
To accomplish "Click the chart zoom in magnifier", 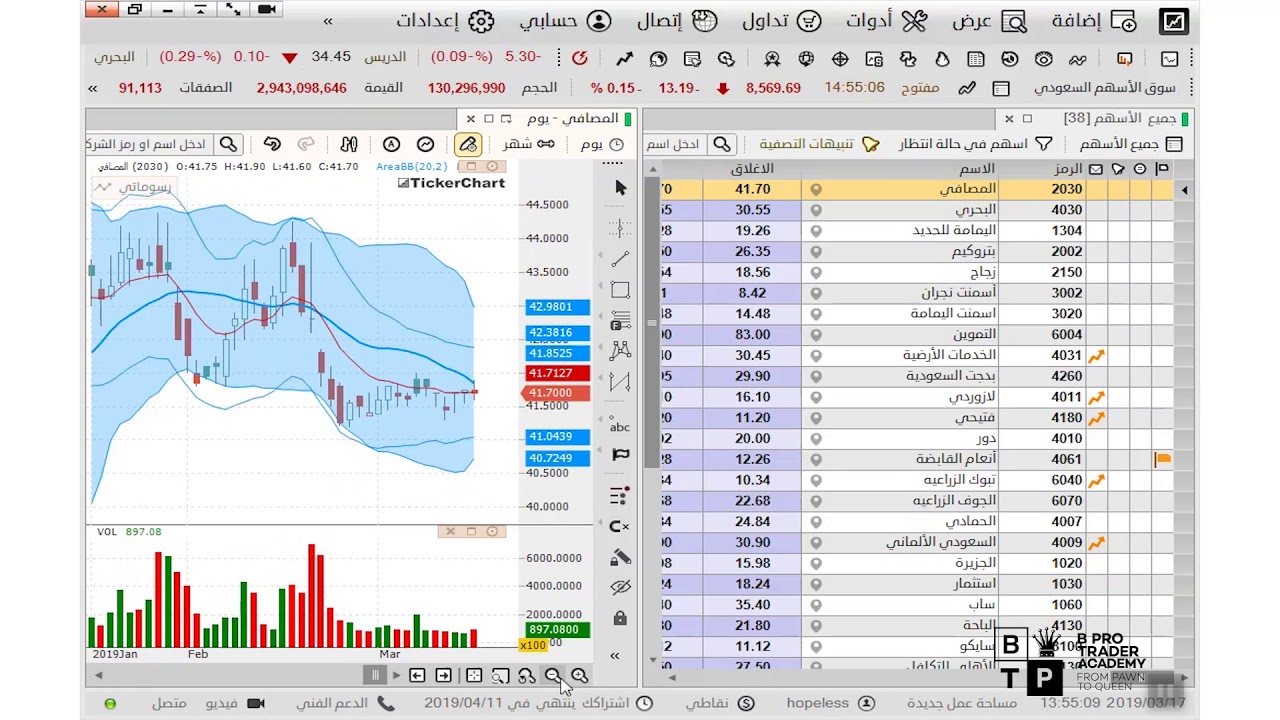I will point(579,676).
